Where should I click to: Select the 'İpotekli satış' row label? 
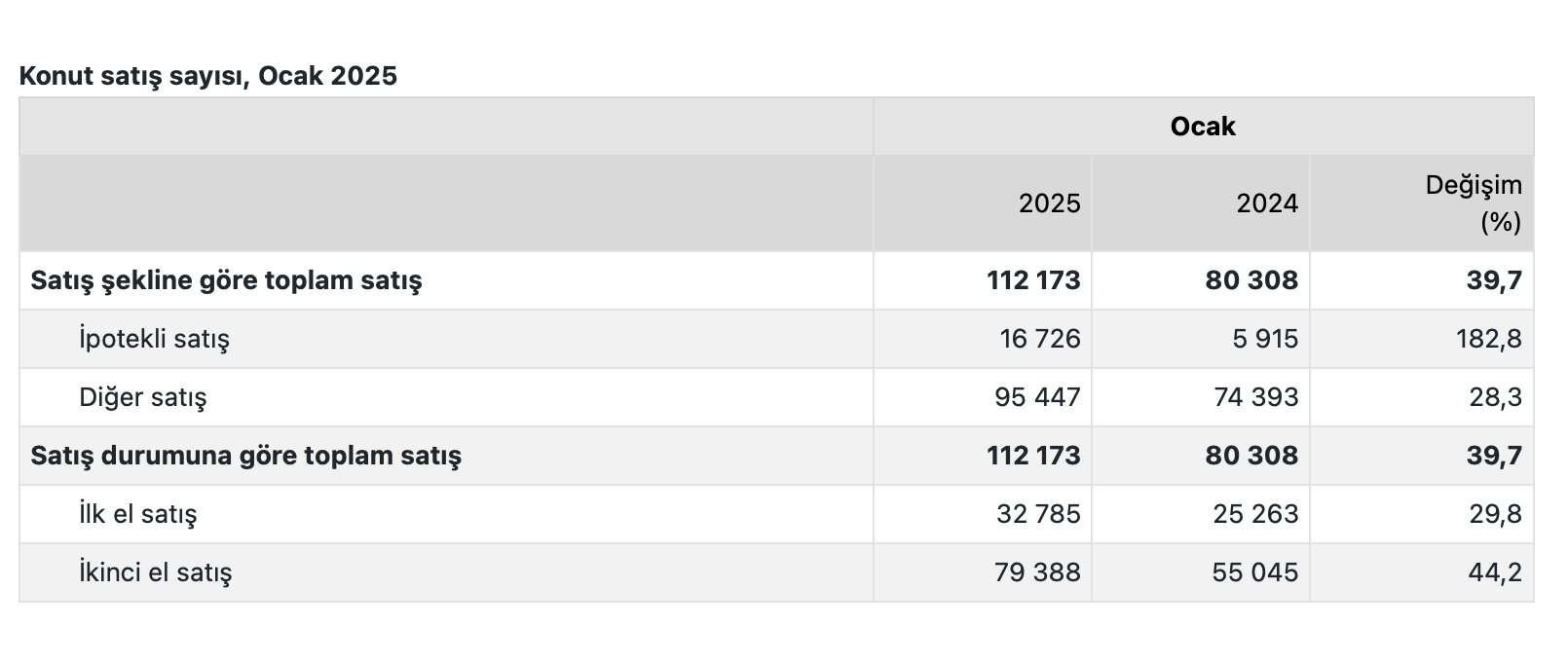(154, 339)
